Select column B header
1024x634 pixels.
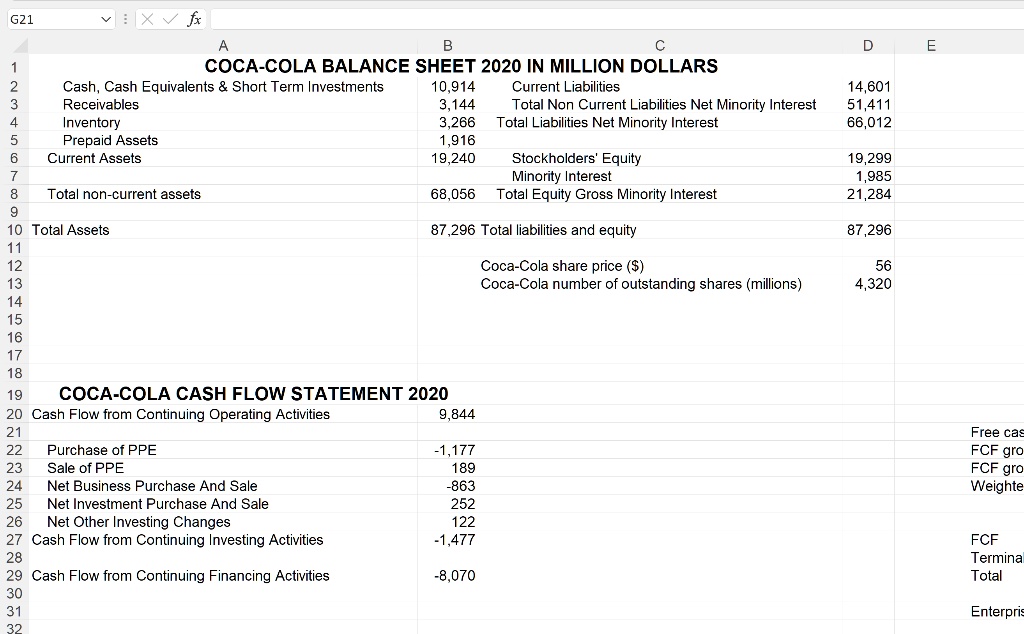tap(447, 44)
